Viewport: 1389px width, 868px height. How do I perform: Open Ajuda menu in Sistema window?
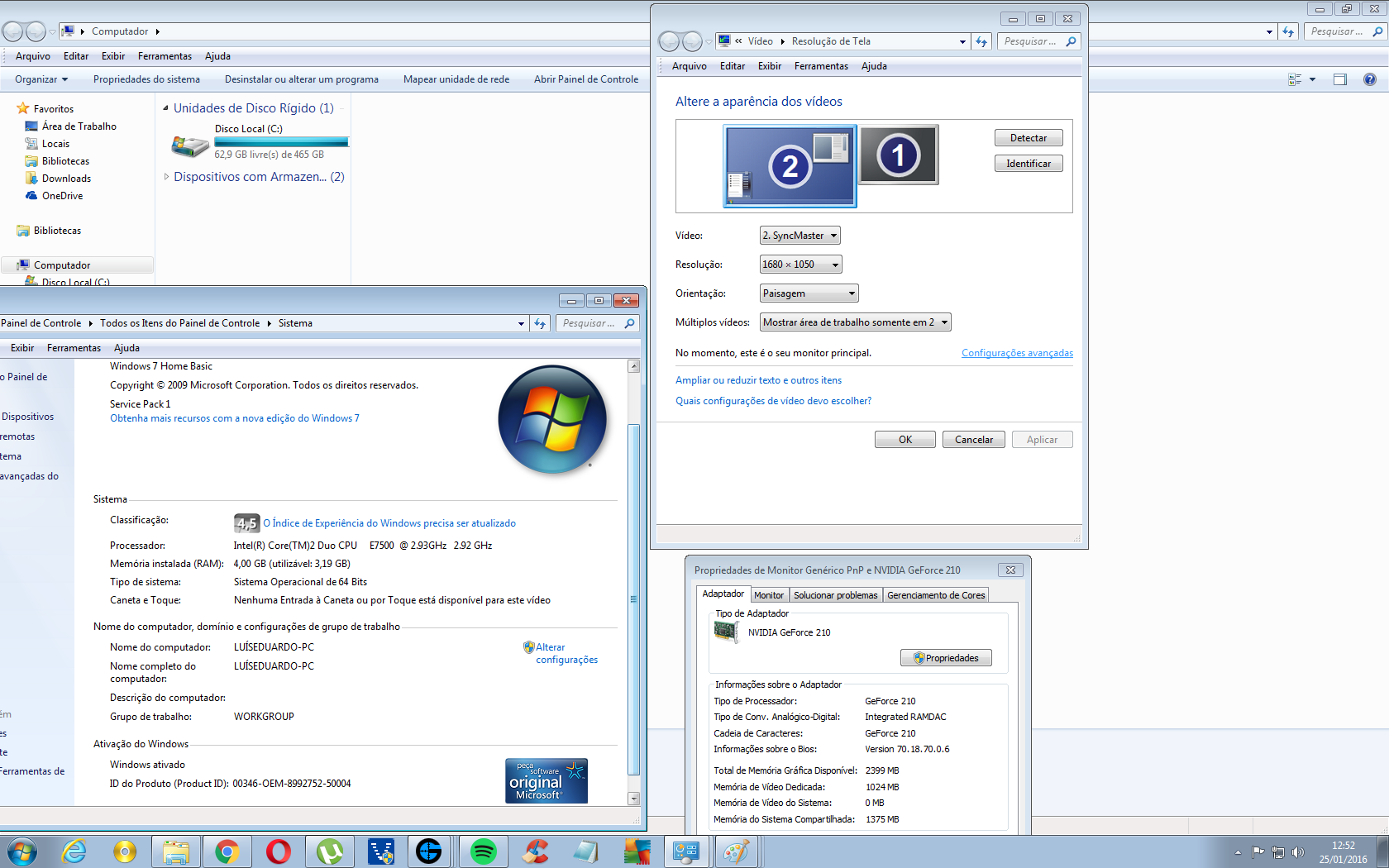coord(126,348)
